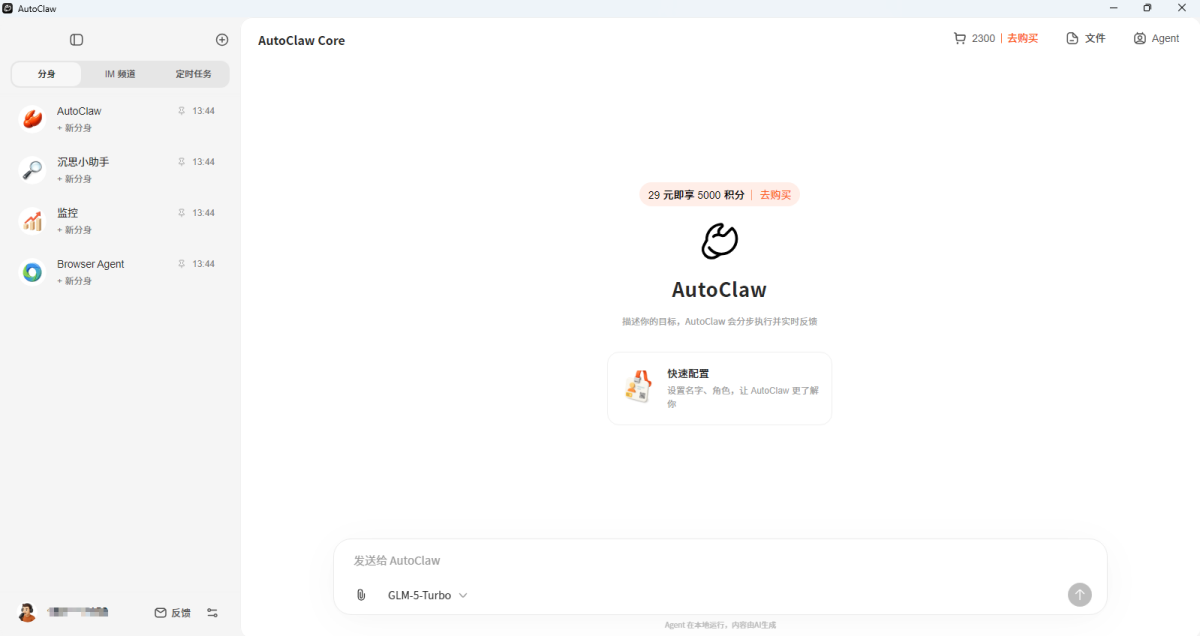The height and width of the screenshot is (636, 1200).
Task: Click the shopping cart credits icon
Action: (x=960, y=38)
